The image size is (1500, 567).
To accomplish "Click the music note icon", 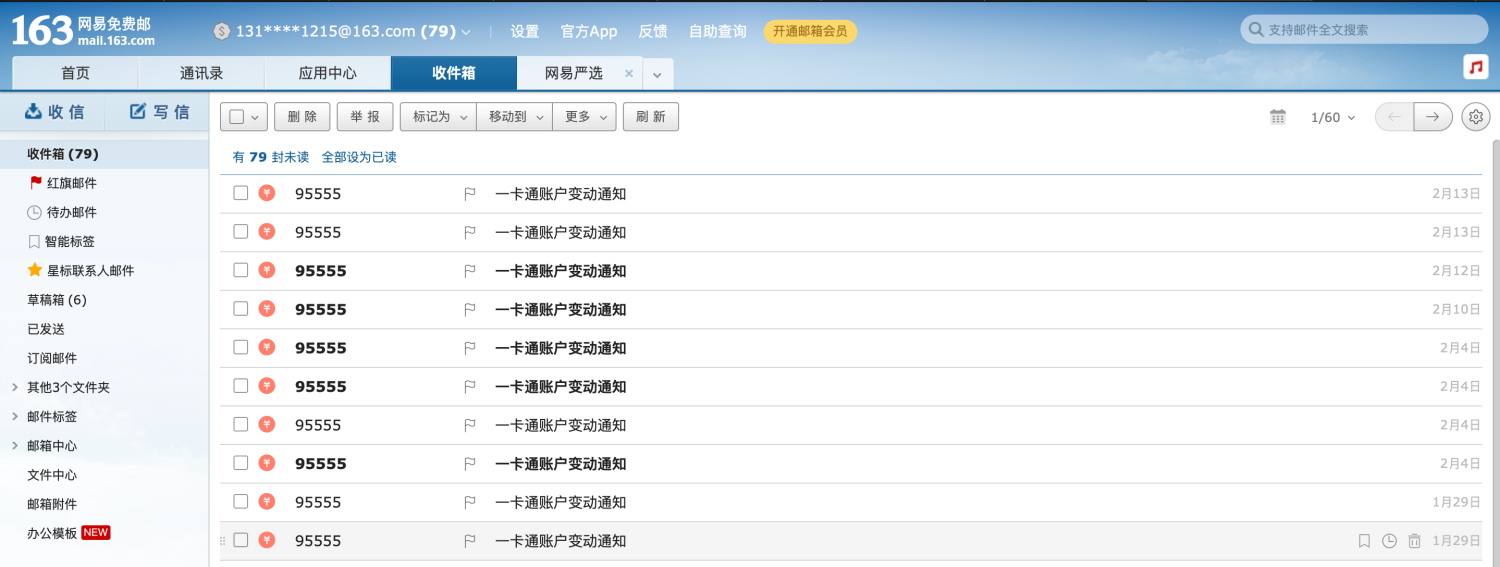I will [1476, 67].
